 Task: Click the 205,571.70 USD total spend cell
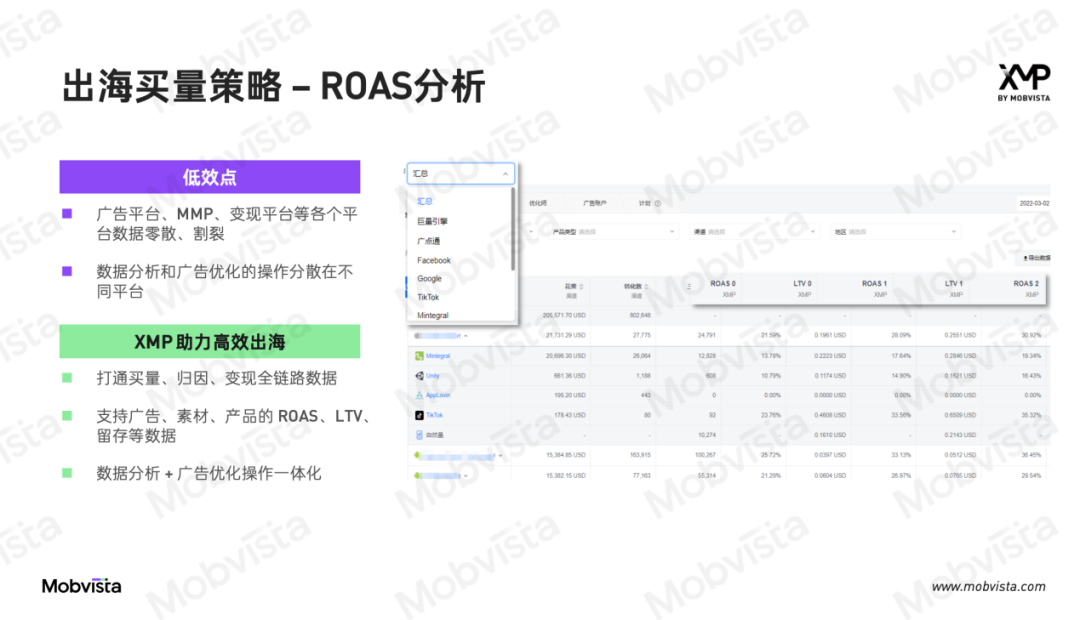pyautogui.click(x=563, y=316)
